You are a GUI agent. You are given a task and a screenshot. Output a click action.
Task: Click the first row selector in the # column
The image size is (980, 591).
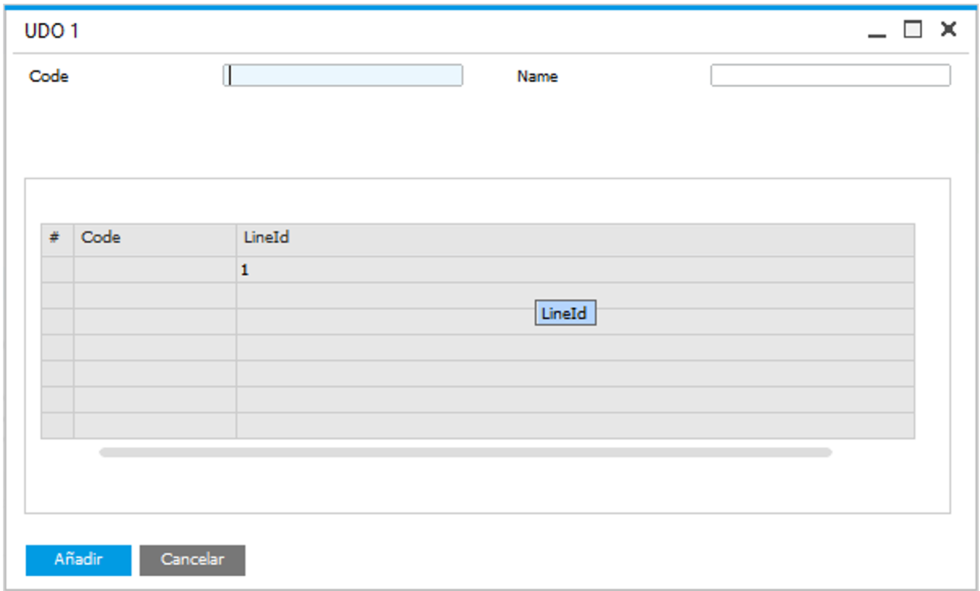tap(57, 268)
